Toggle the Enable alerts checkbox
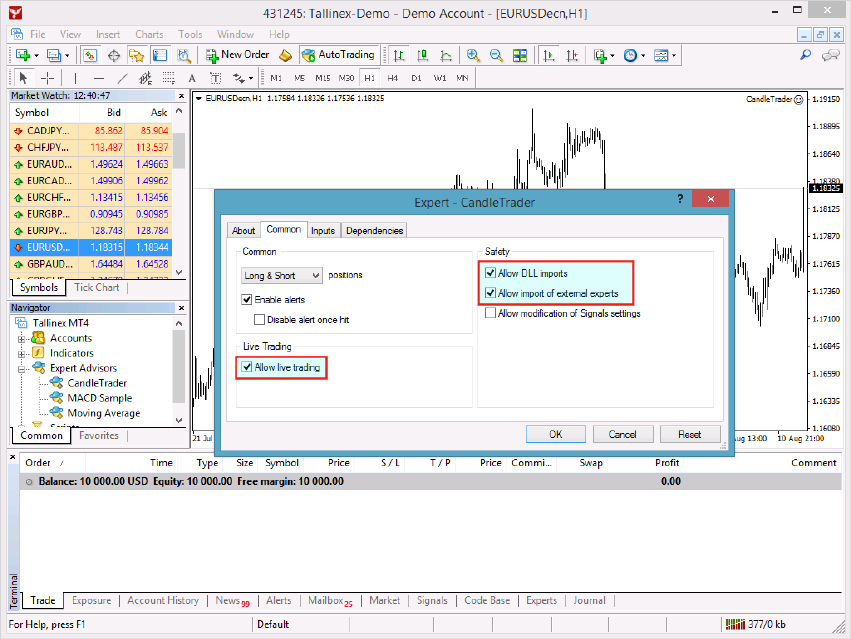 coord(247,299)
